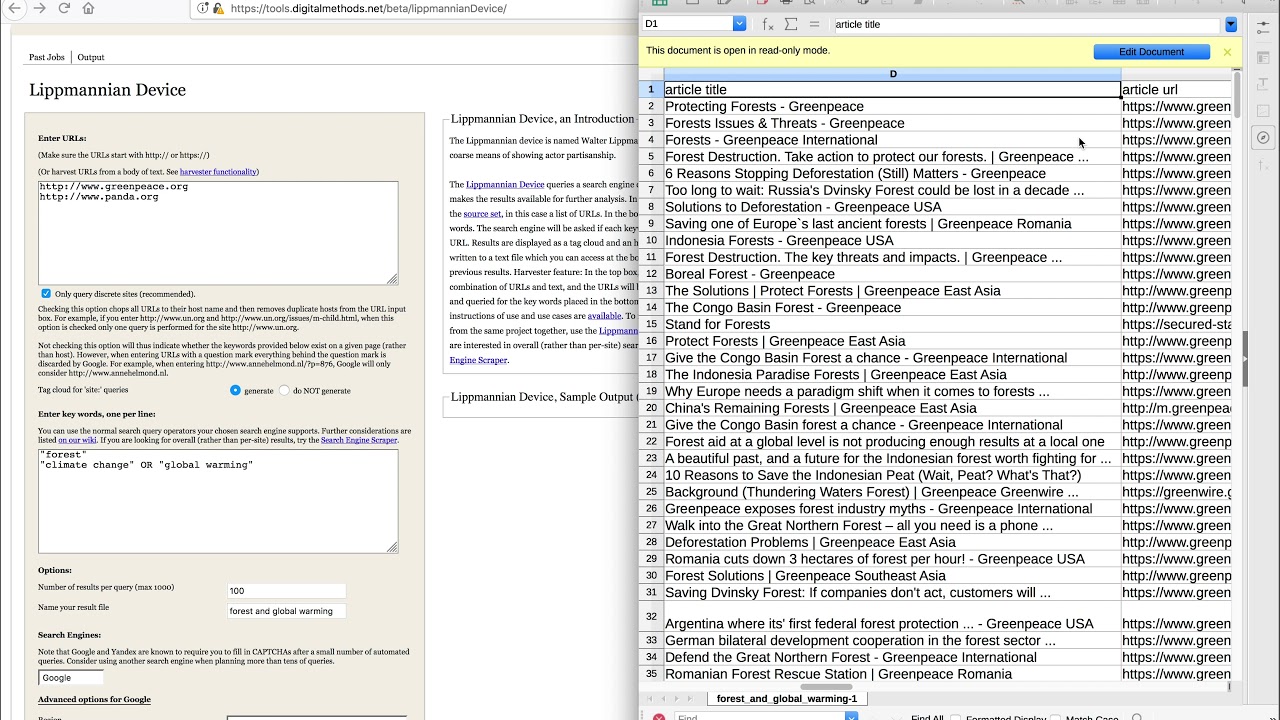Screen dimensions: 1280x720
Task: Go back in the browser
Action: coord(15,8)
